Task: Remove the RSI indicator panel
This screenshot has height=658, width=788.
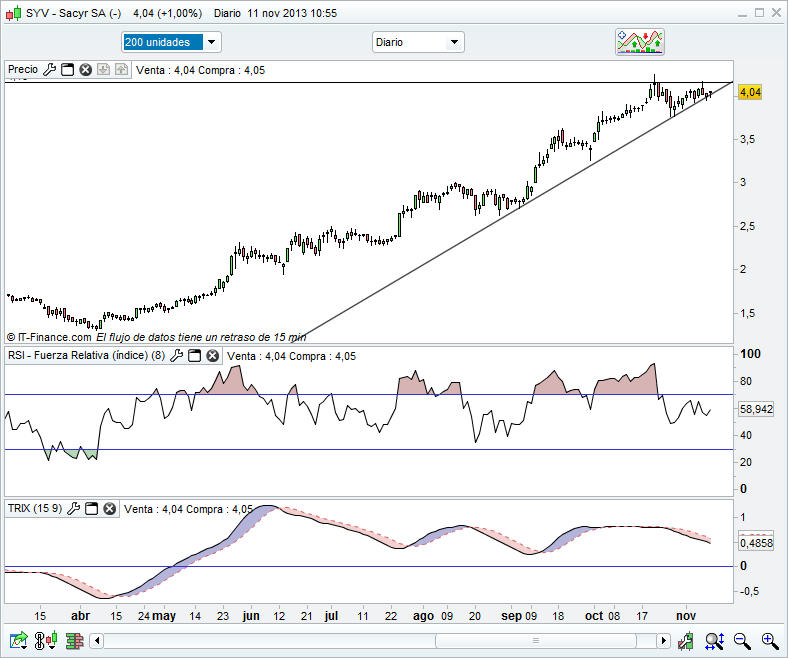Action: pos(212,356)
